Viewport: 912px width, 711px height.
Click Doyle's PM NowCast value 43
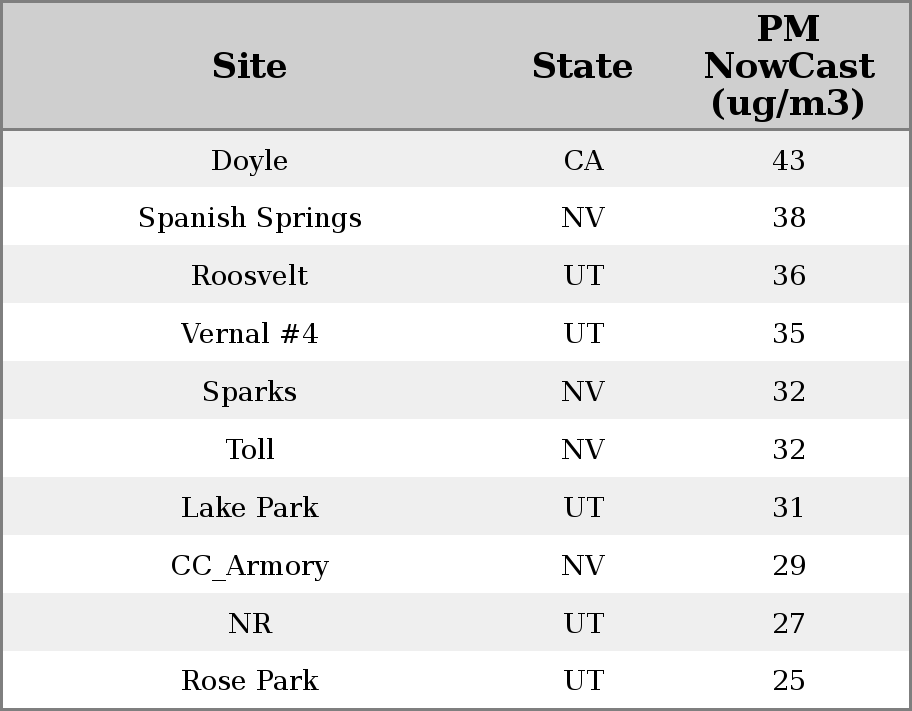click(x=788, y=161)
